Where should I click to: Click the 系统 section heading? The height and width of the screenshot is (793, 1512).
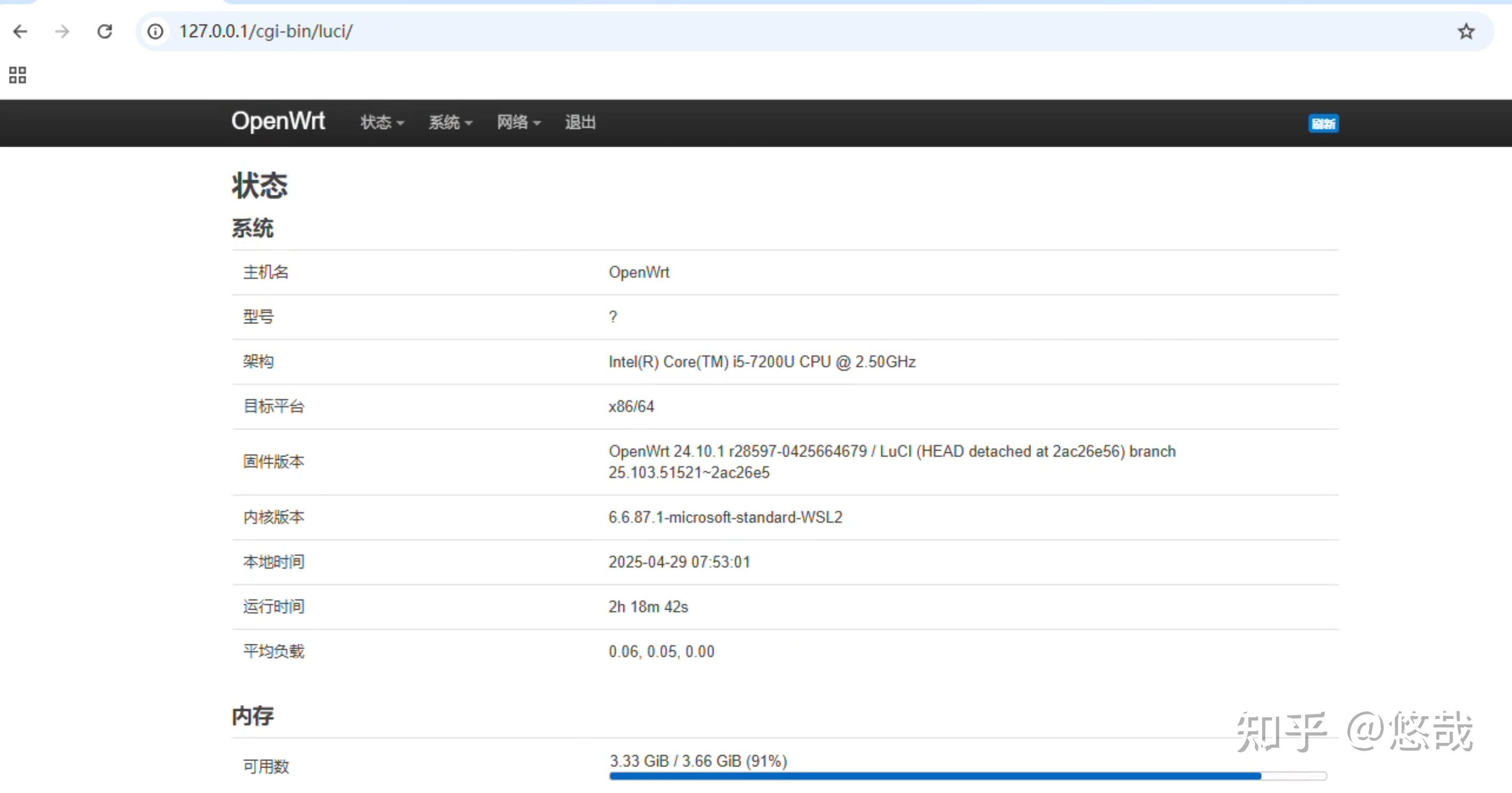[x=253, y=228]
